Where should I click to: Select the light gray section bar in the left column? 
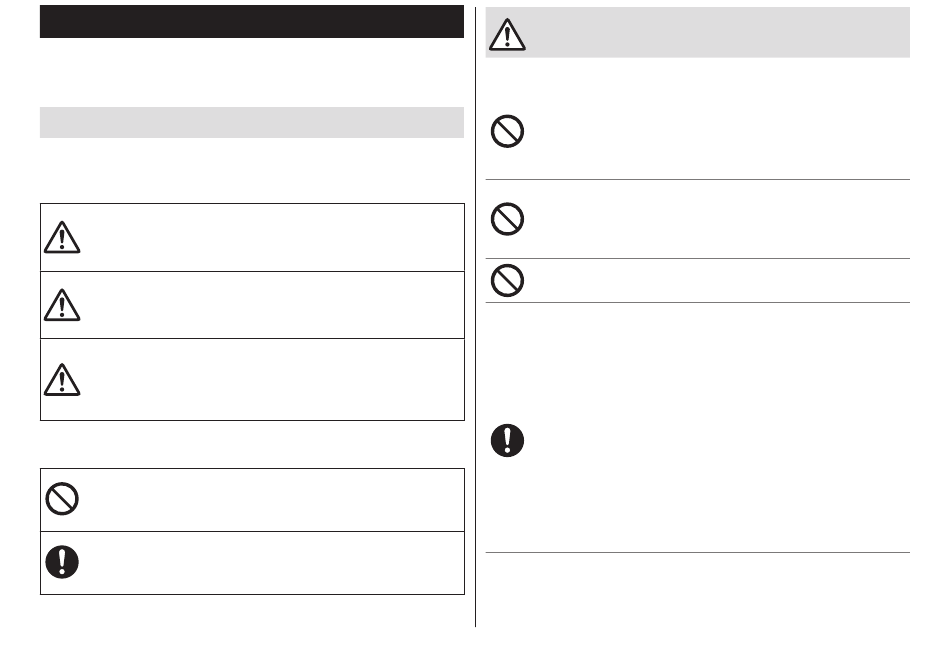click(x=252, y=122)
